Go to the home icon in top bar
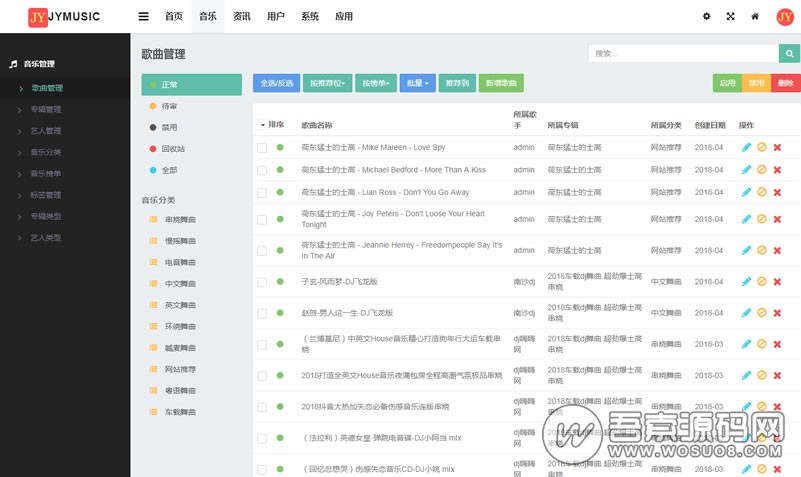 pyautogui.click(x=755, y=16)
